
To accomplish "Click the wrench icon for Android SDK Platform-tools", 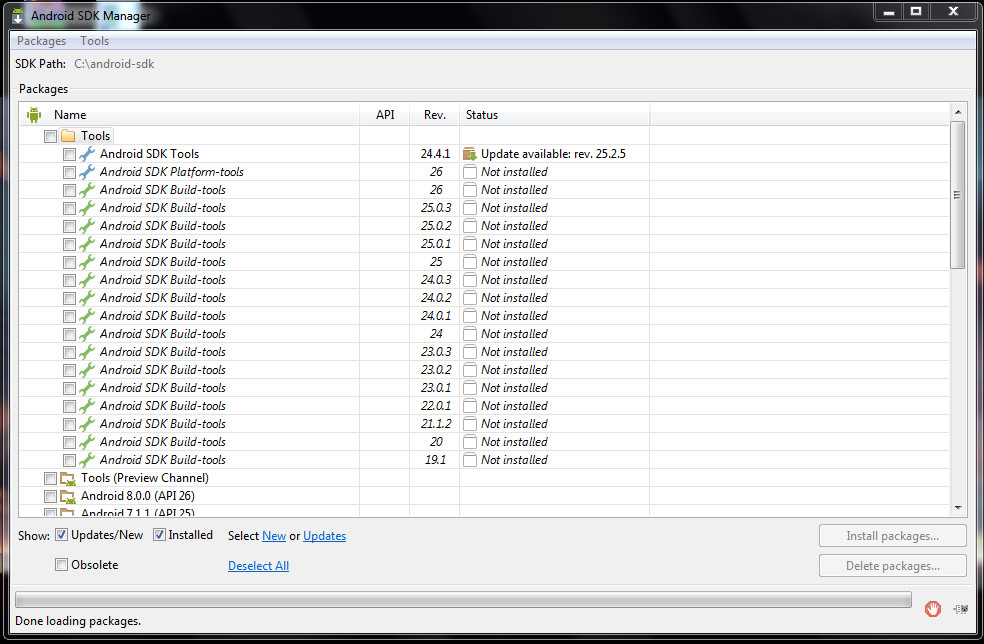I will tap(87, 172).
